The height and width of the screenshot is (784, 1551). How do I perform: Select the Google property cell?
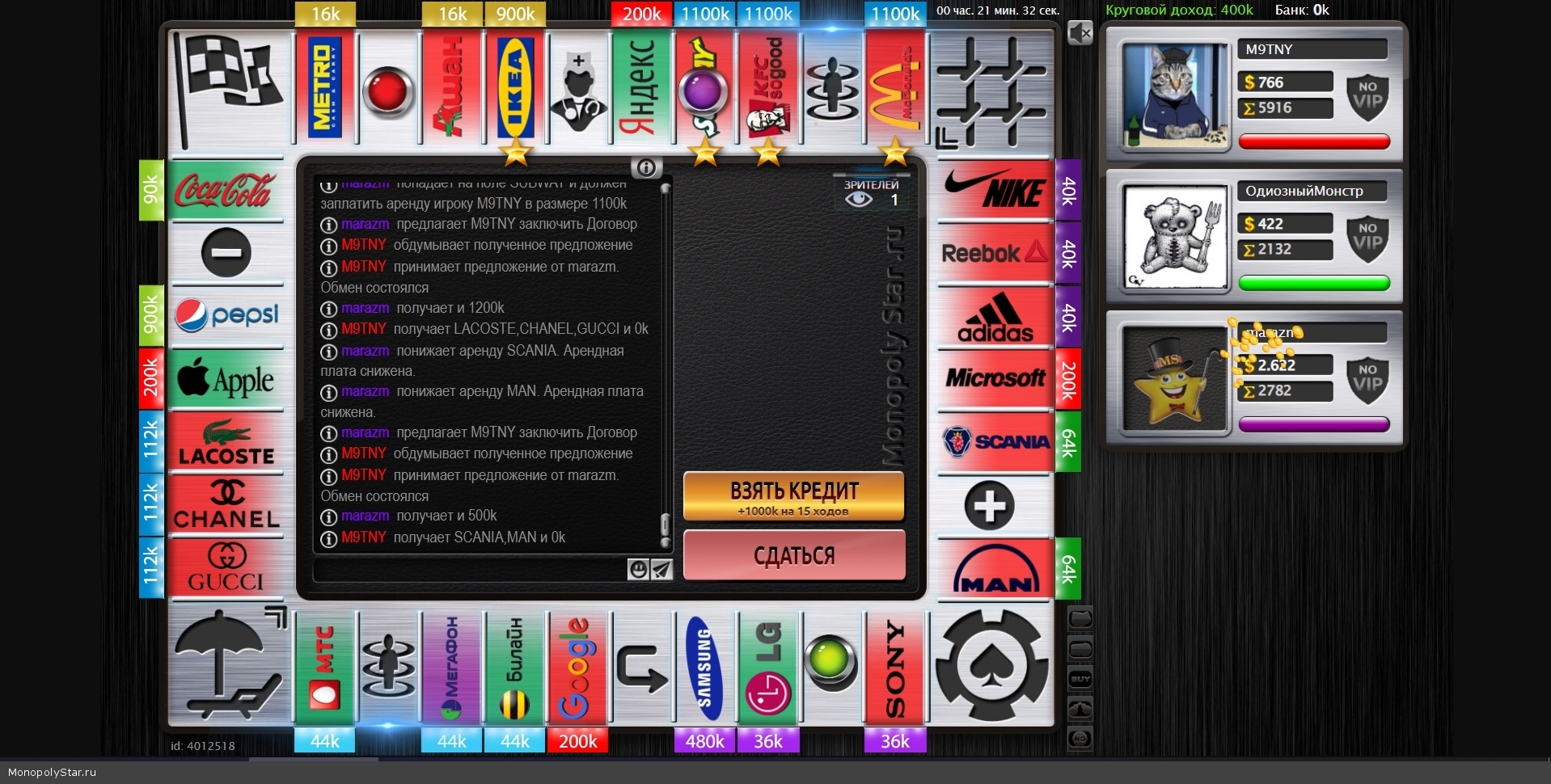point(578,668)
